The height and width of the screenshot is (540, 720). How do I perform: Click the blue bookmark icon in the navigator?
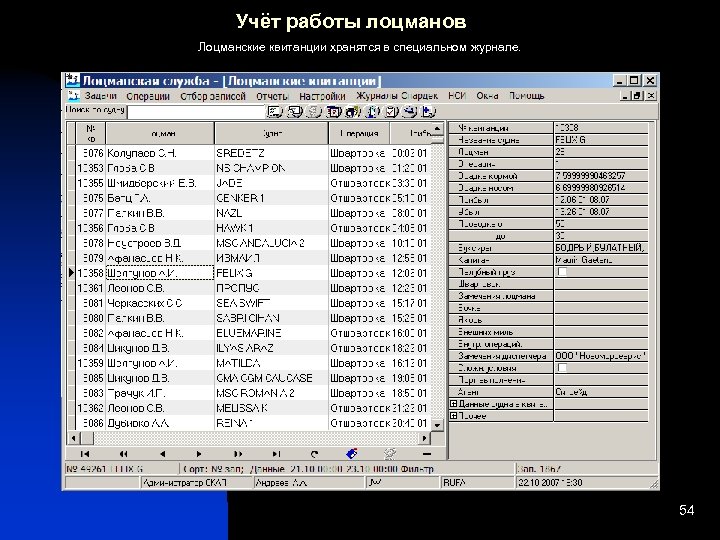351,454
